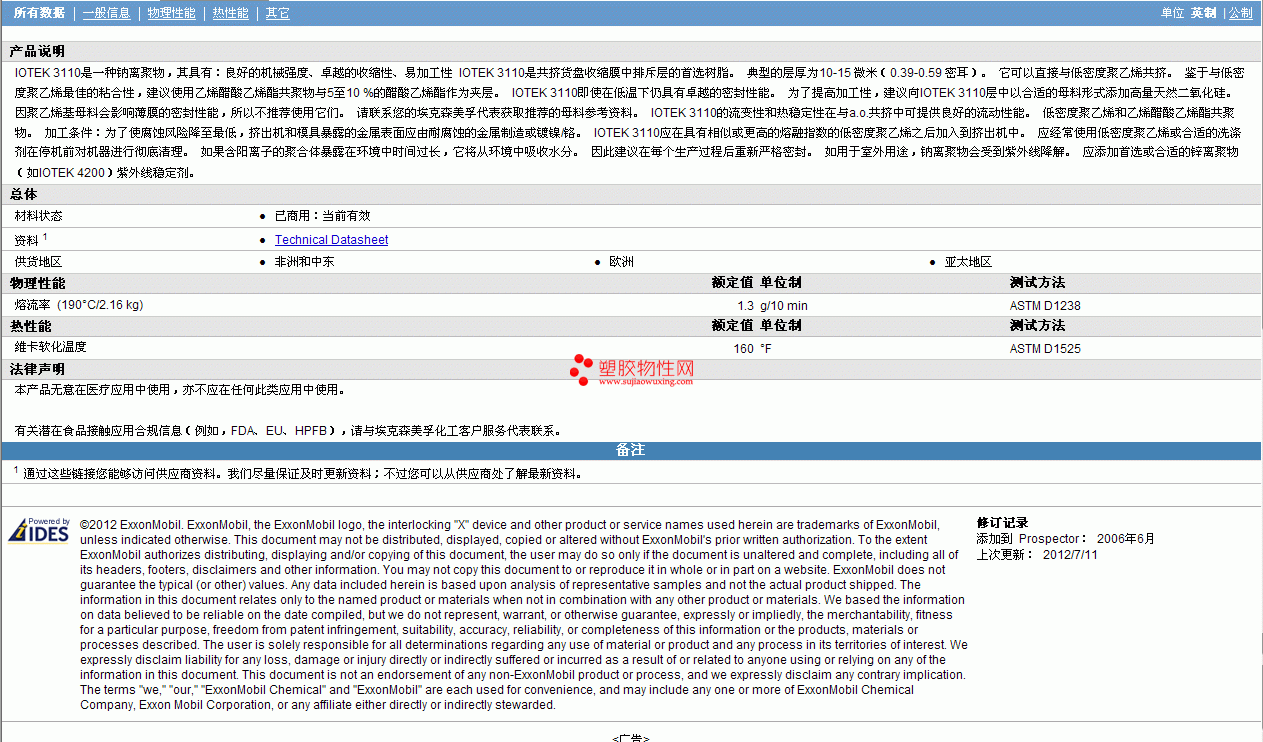The height and width of the screenshot is (742, 1263).
Task: Select the ASTM D1238 test method cell
Action: pos(1045,306)
